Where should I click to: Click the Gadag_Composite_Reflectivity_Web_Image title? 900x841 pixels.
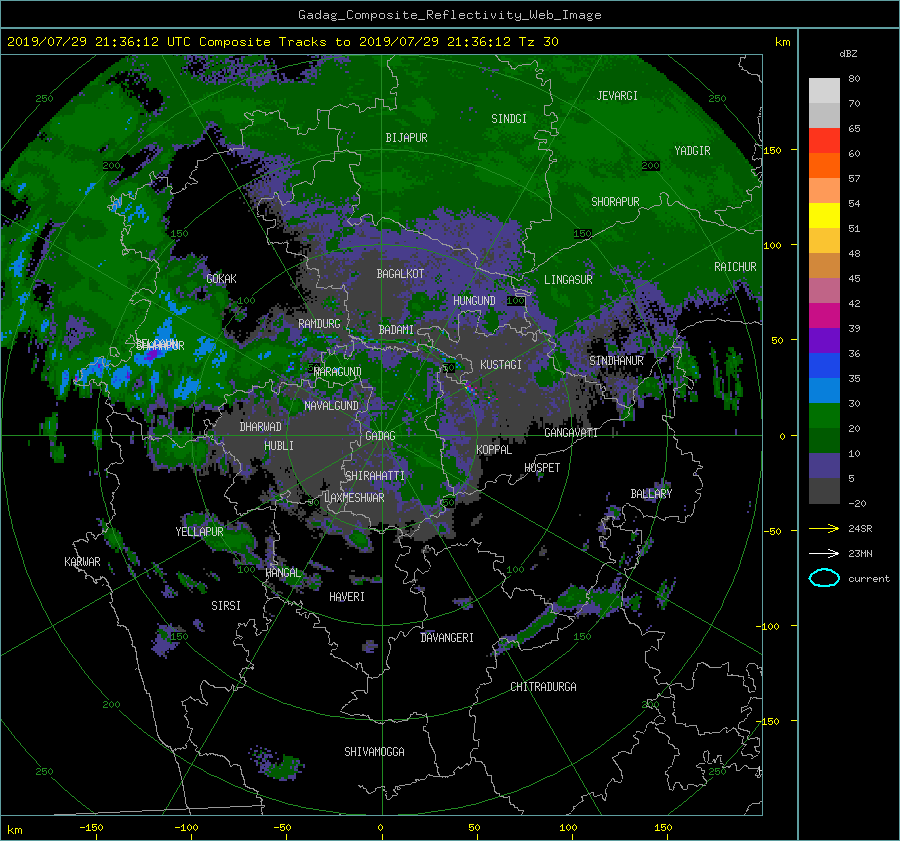[449, 15]
